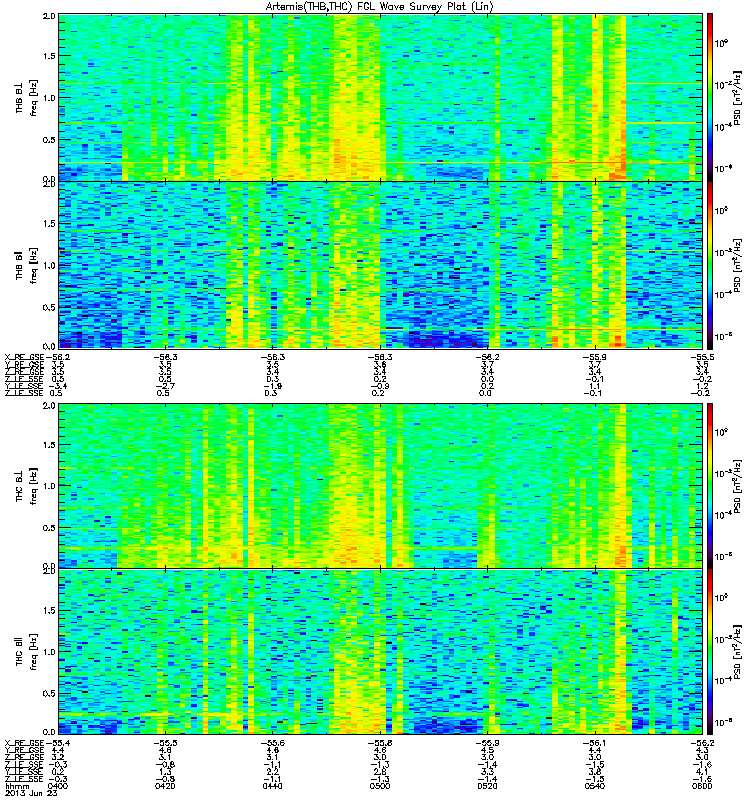Click the 2.0 frequency tick of THC B-perpendicular panel

(49, 406)
